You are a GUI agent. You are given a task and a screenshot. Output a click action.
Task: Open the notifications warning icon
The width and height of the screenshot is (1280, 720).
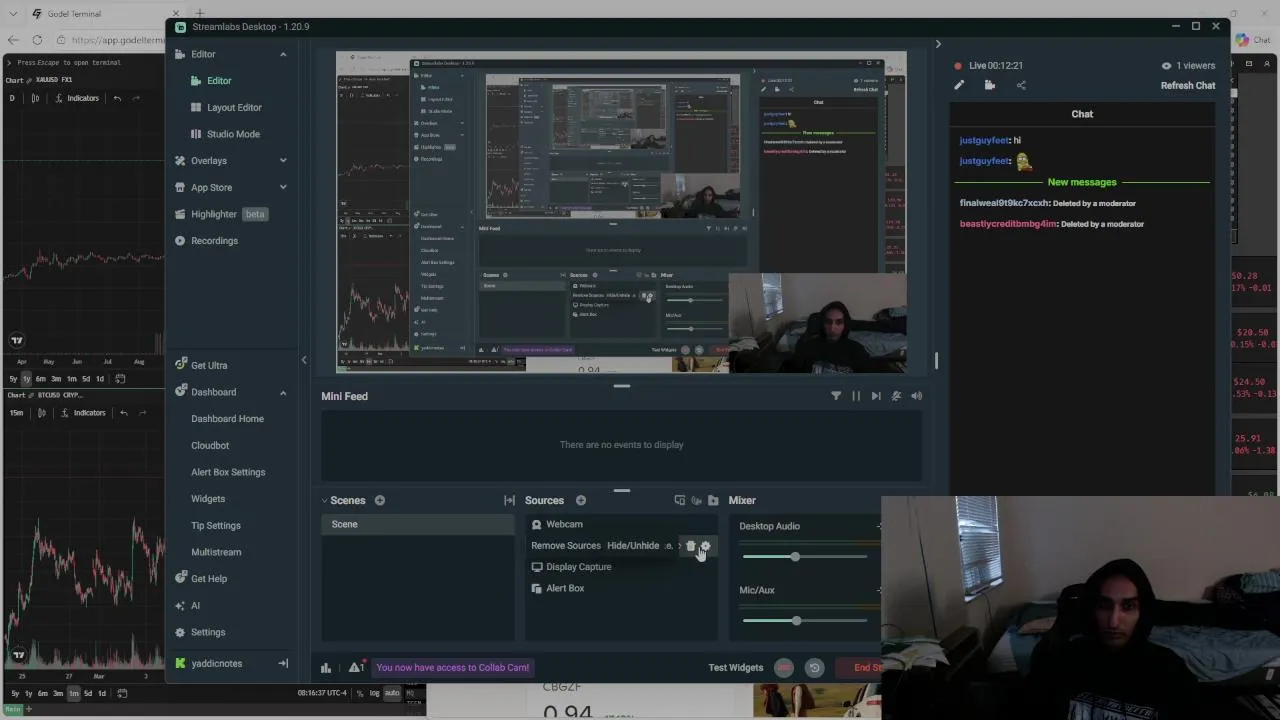355,668
